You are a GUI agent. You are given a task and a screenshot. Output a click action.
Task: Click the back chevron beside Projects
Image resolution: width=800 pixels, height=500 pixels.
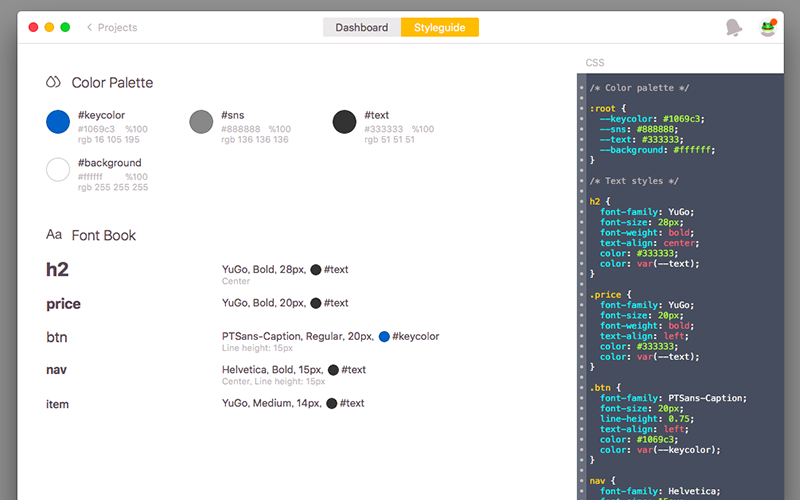89,28
